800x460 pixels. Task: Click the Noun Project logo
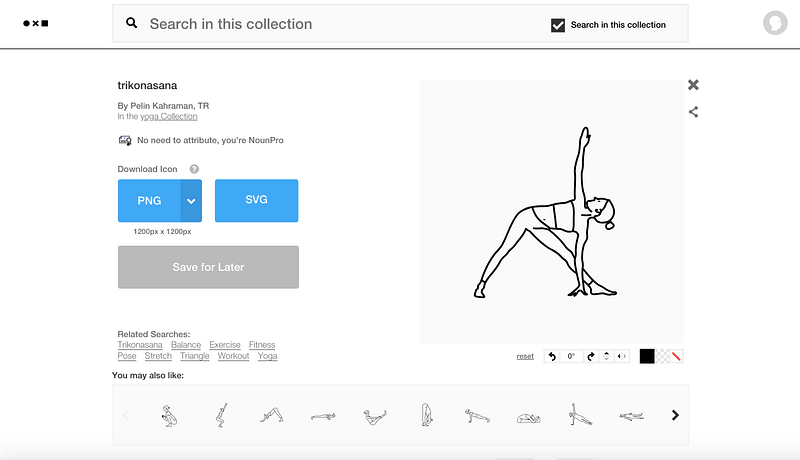(x=35, y=23)
